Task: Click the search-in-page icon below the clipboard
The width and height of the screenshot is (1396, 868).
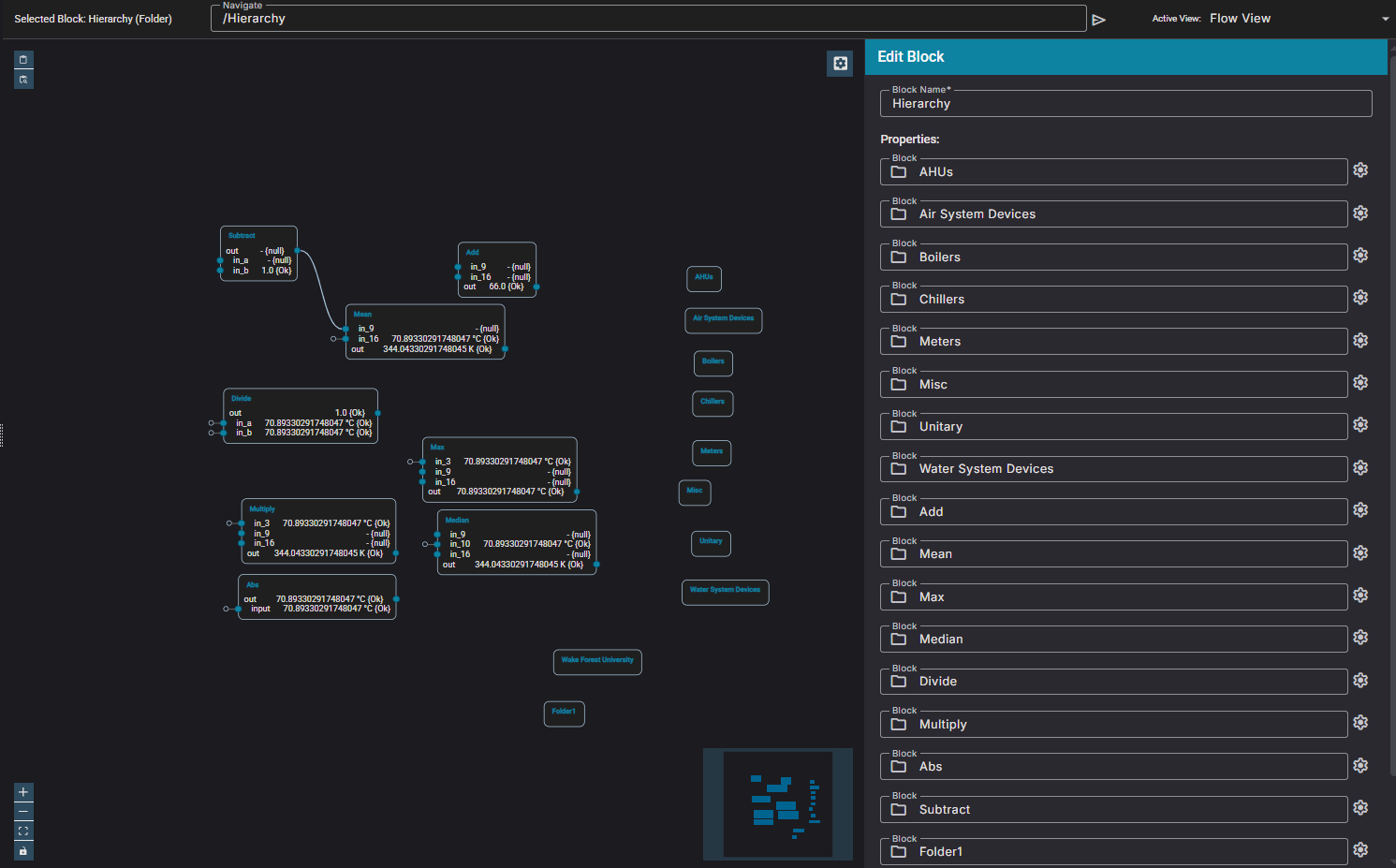Action: [x=23, y=80]
